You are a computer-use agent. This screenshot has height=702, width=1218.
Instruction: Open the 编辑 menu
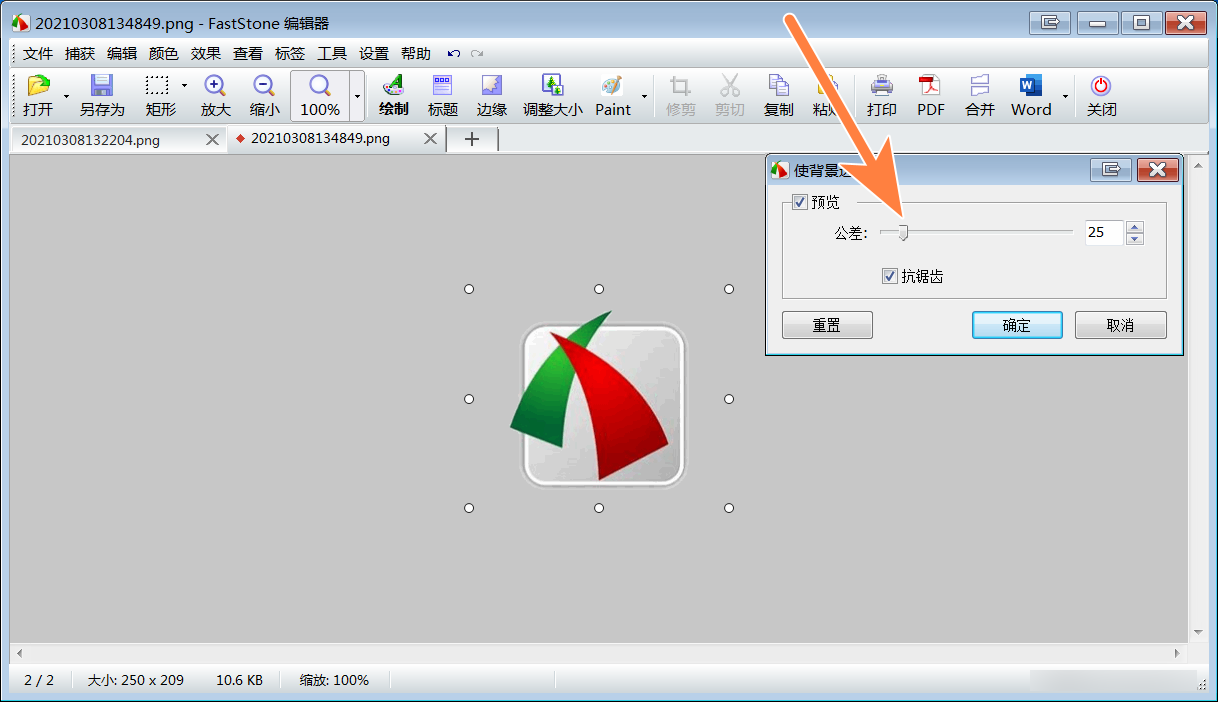122,54
